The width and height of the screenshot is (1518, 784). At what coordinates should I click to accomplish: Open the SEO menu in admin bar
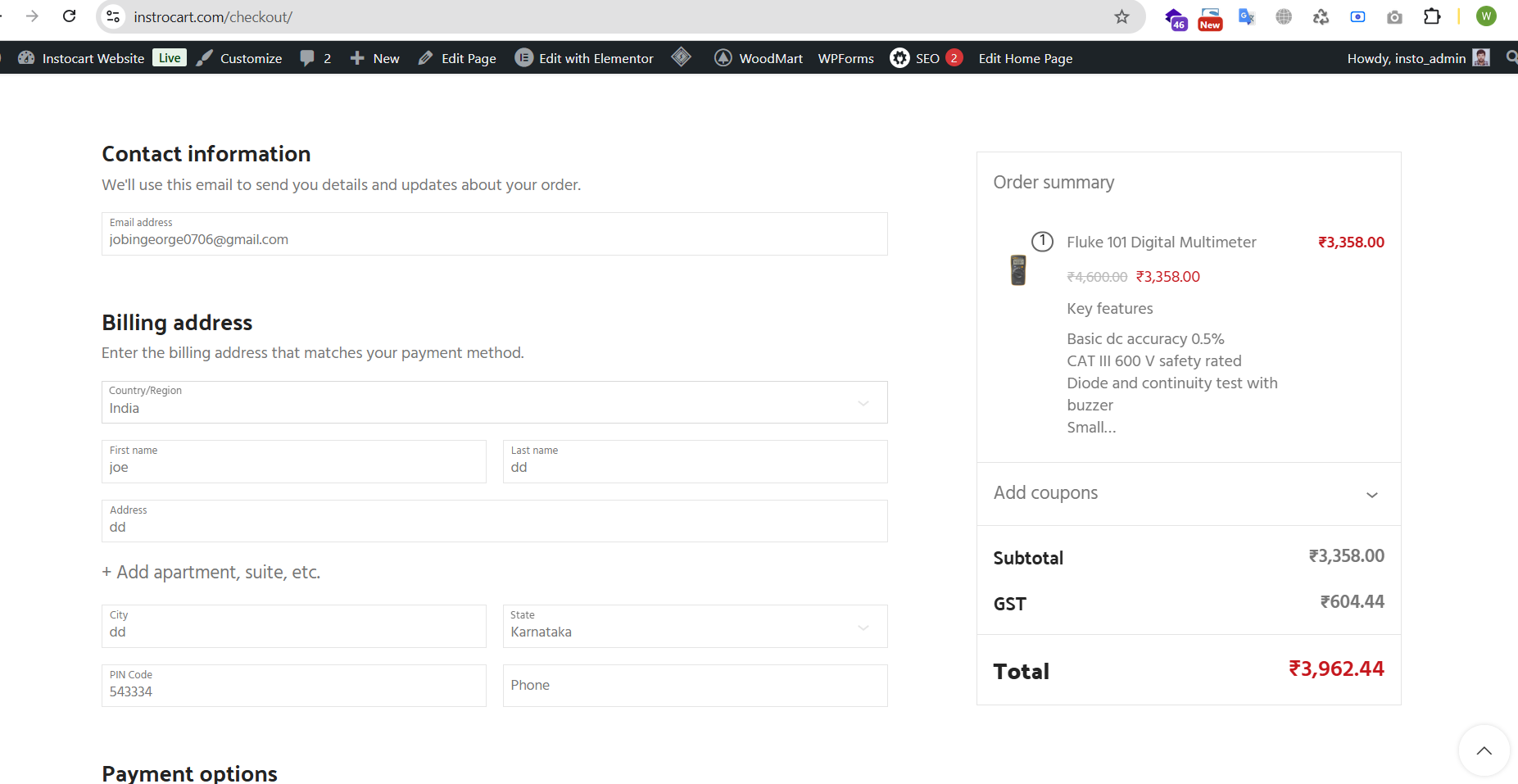pos(926,58)
